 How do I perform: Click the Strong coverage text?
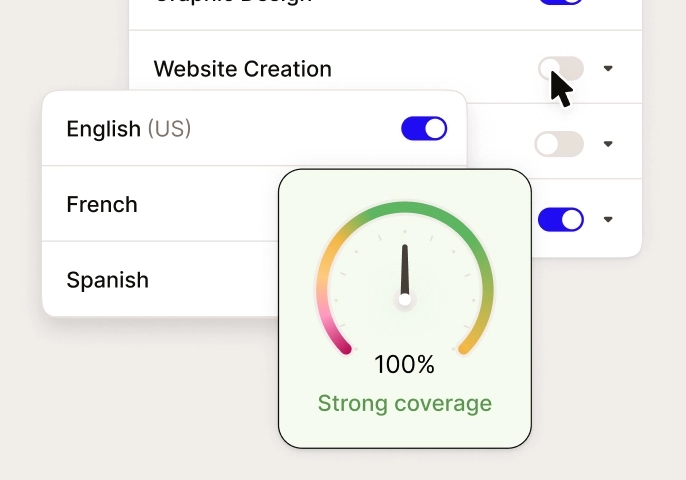click(405, 403)
